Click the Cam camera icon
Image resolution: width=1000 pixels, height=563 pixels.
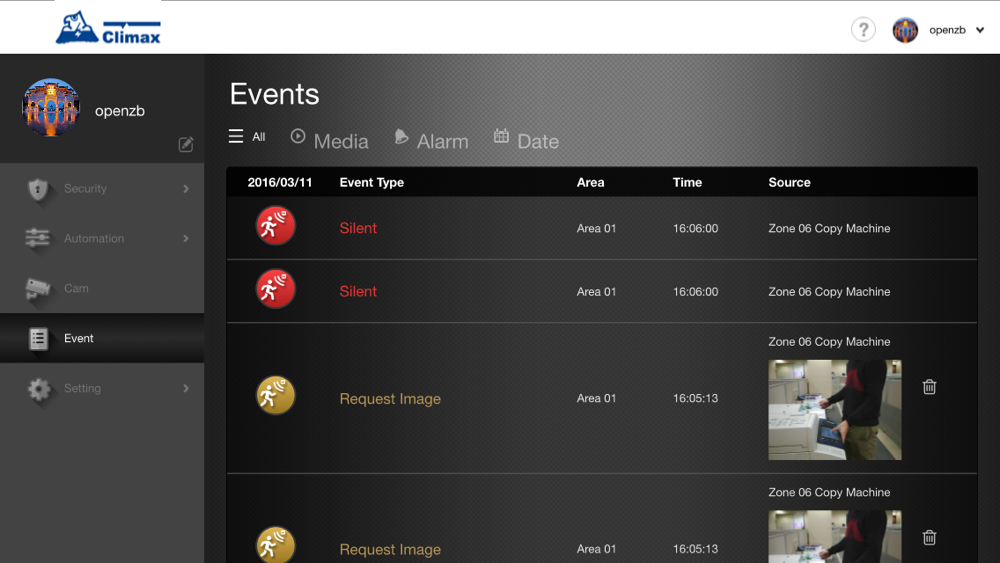tap(38, 288)
